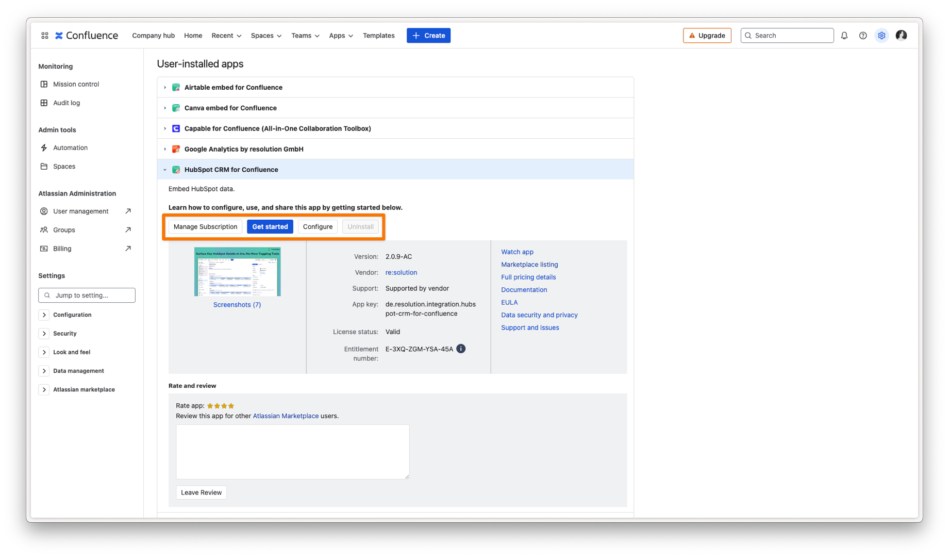Image resolution: width=949 pixels, height=557 pixels.
Task: Click the User management icon
Action: coord(44,211)
